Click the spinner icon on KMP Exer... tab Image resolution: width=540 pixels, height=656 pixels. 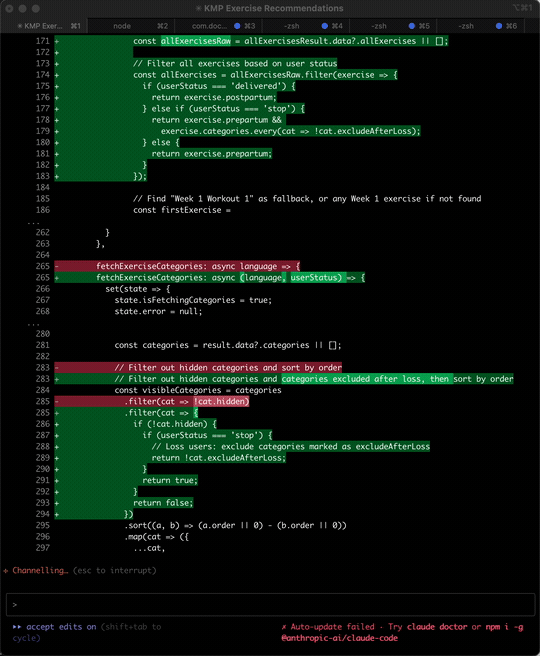(19, 26)
